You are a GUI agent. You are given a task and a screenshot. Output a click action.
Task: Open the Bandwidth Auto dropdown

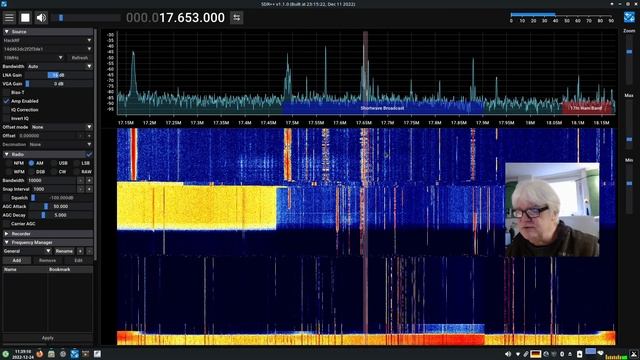tap(60, 66)
